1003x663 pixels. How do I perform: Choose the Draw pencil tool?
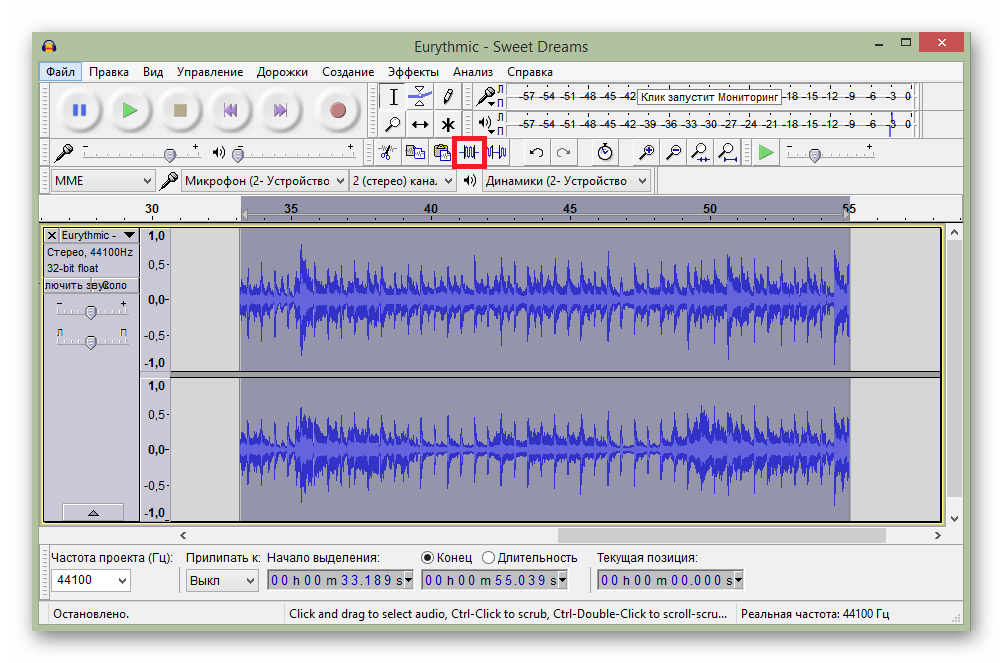(448, 97)
